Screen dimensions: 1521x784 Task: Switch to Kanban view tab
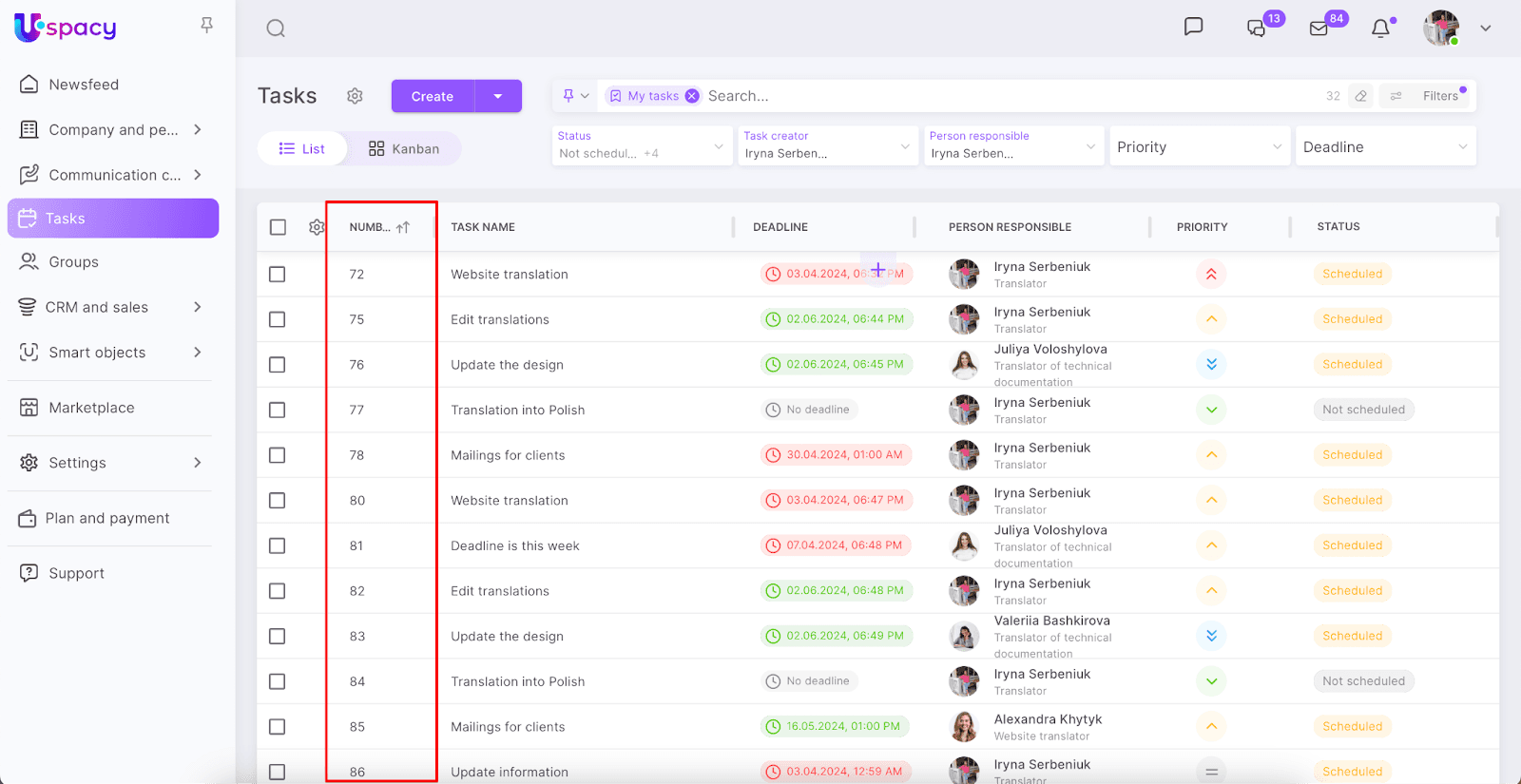[404, 149]
